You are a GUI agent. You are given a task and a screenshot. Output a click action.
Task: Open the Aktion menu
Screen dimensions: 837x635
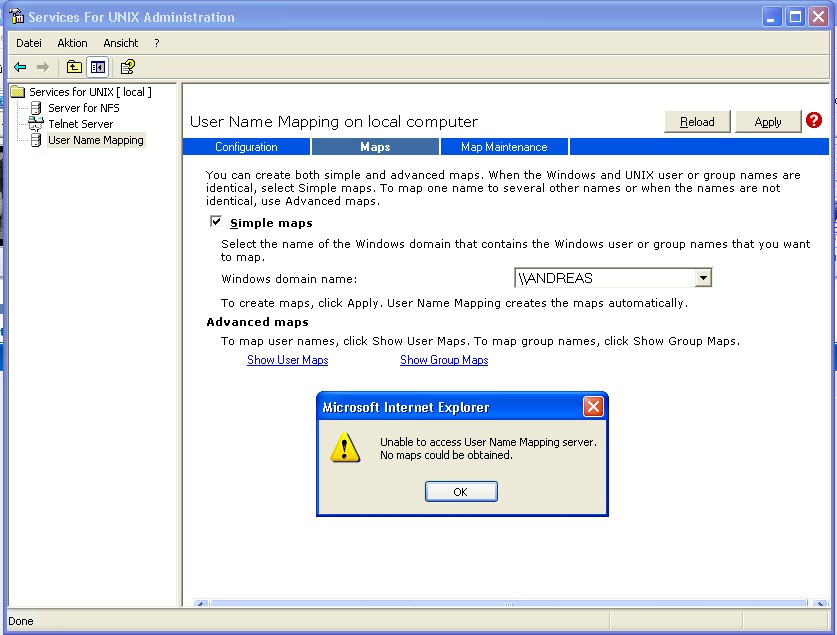[72, 43]
